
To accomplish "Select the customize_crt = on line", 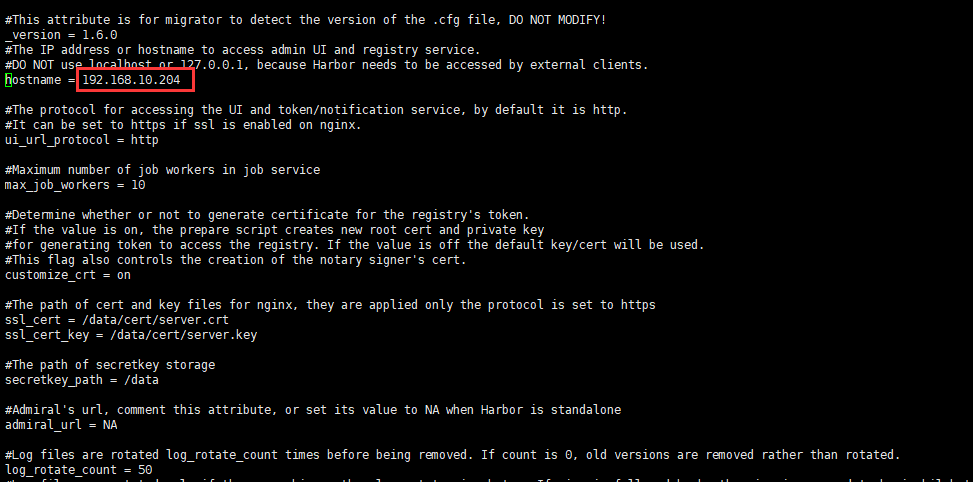I will click(68, 275).
